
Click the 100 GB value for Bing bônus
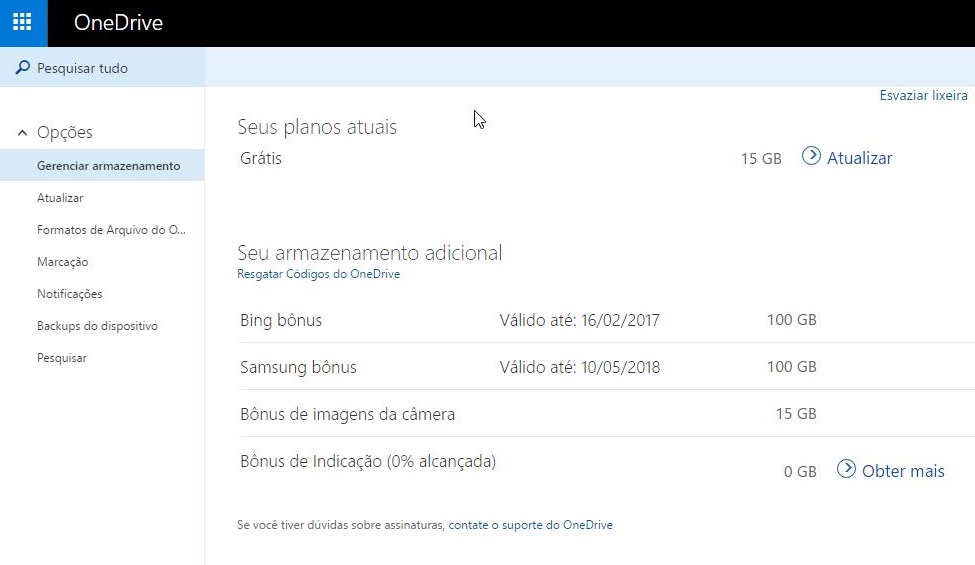coord(792,320)
